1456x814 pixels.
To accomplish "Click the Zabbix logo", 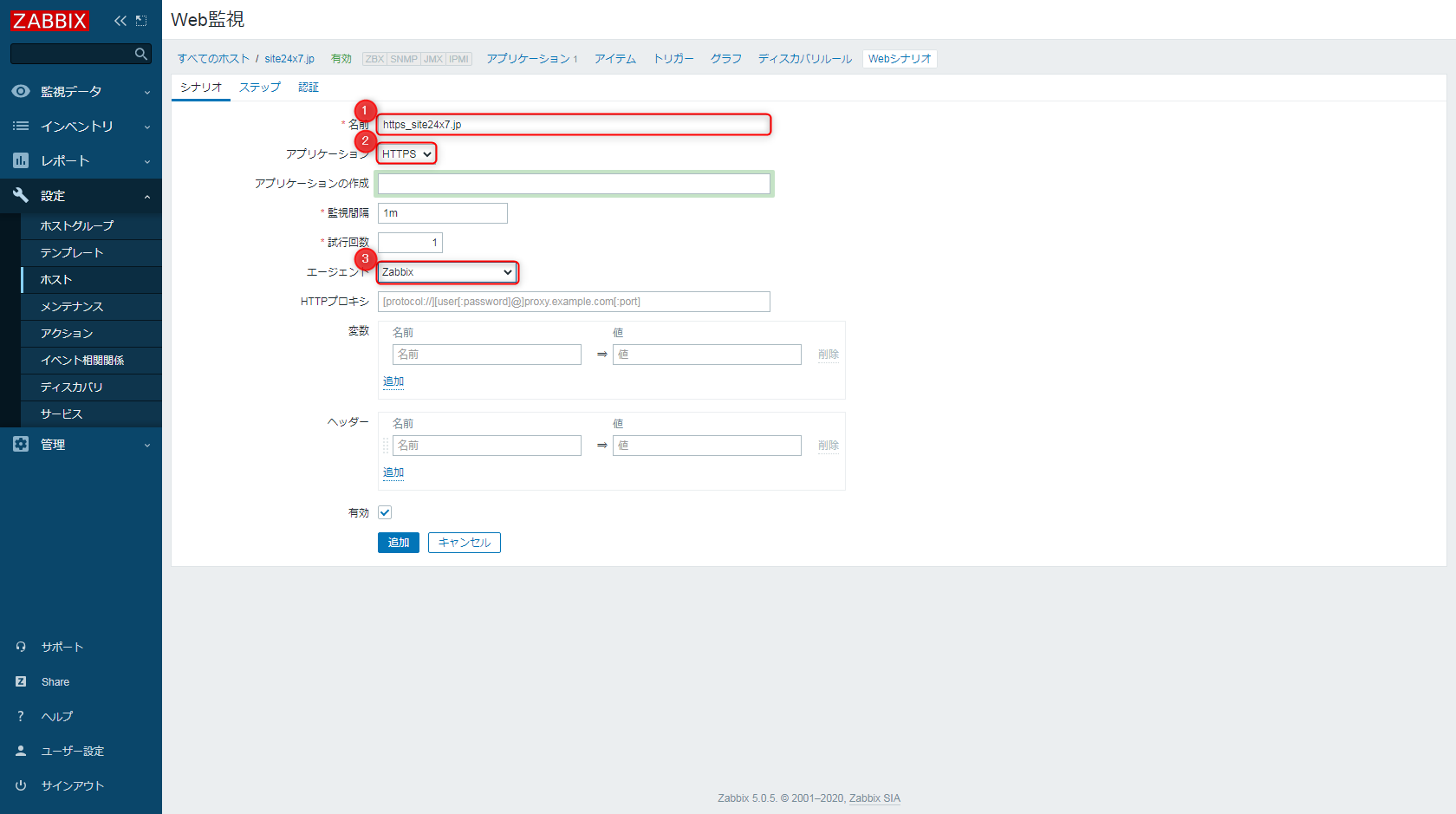I will click(49, 20).
